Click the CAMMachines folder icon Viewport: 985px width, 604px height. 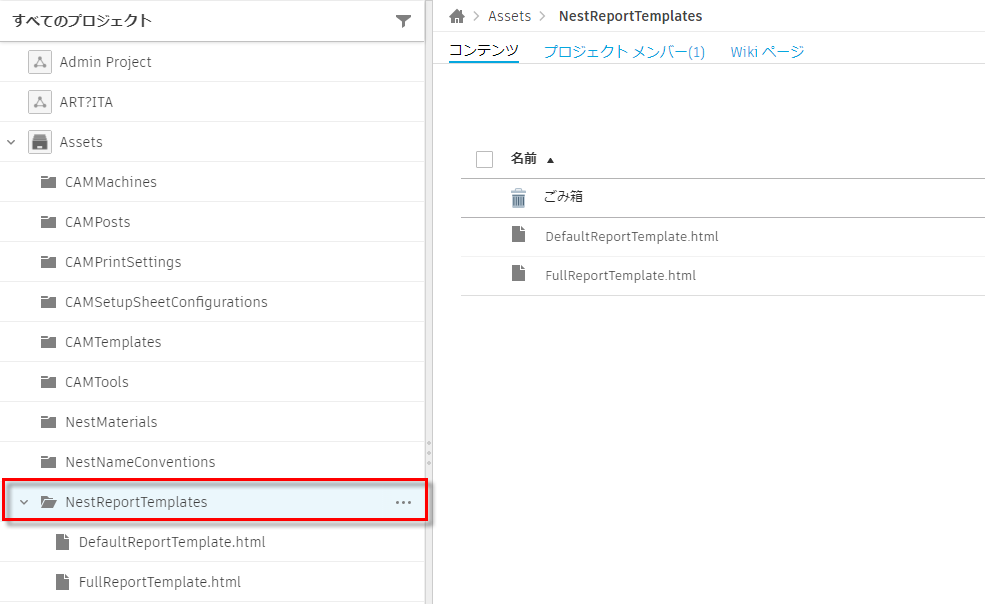point(49,181)
